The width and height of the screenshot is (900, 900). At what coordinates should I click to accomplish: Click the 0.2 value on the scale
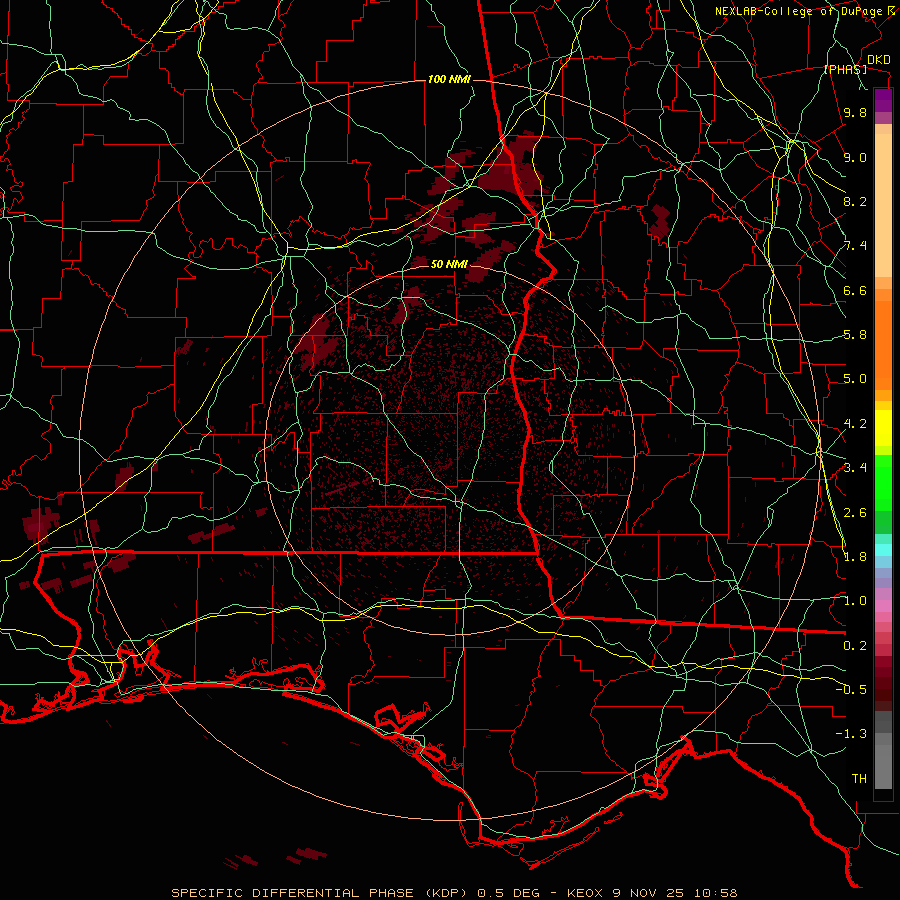(855, 646)
